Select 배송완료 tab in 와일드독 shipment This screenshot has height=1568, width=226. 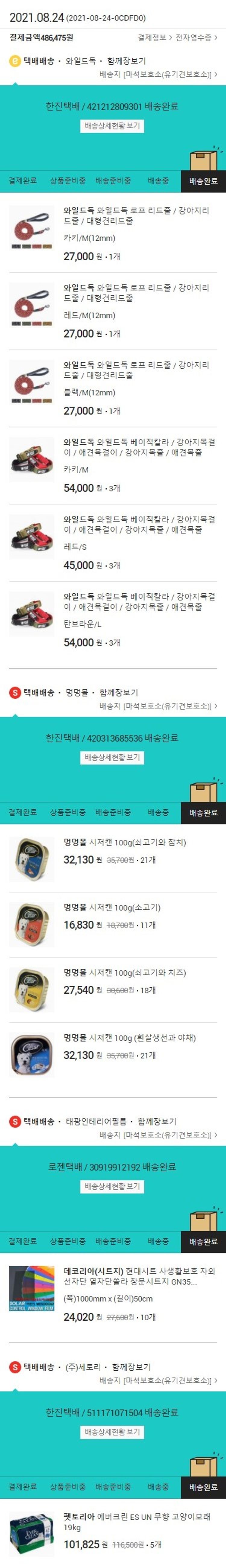pyautogui.click(x=203, y=181)
